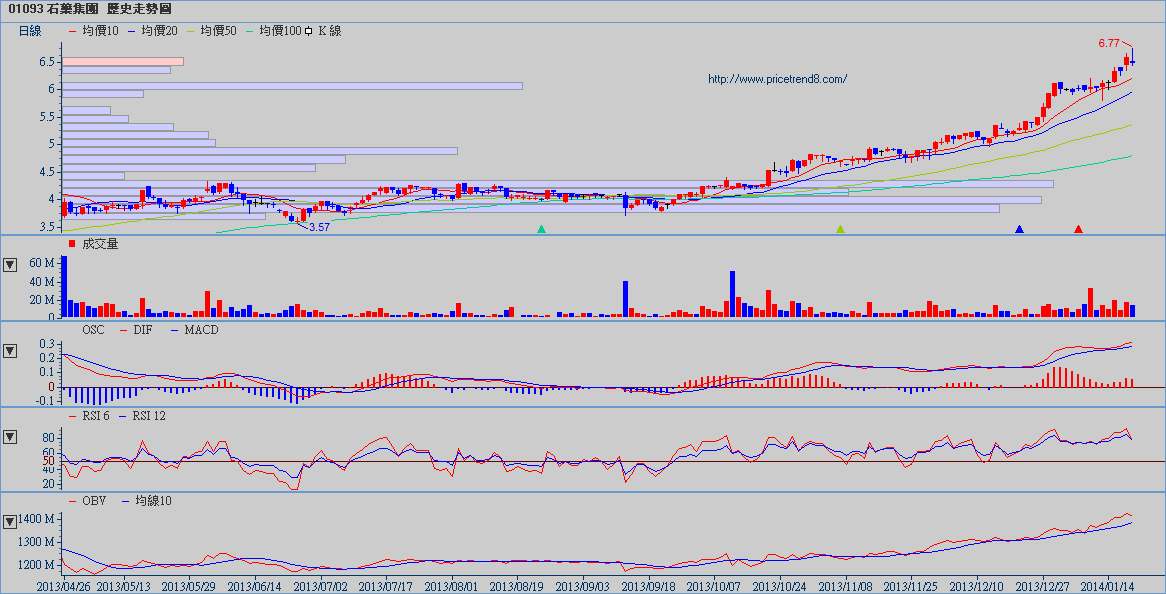
Task: Click the red 成交量 volume legend square
Action: pyautogui.click(x=72, y=244)
